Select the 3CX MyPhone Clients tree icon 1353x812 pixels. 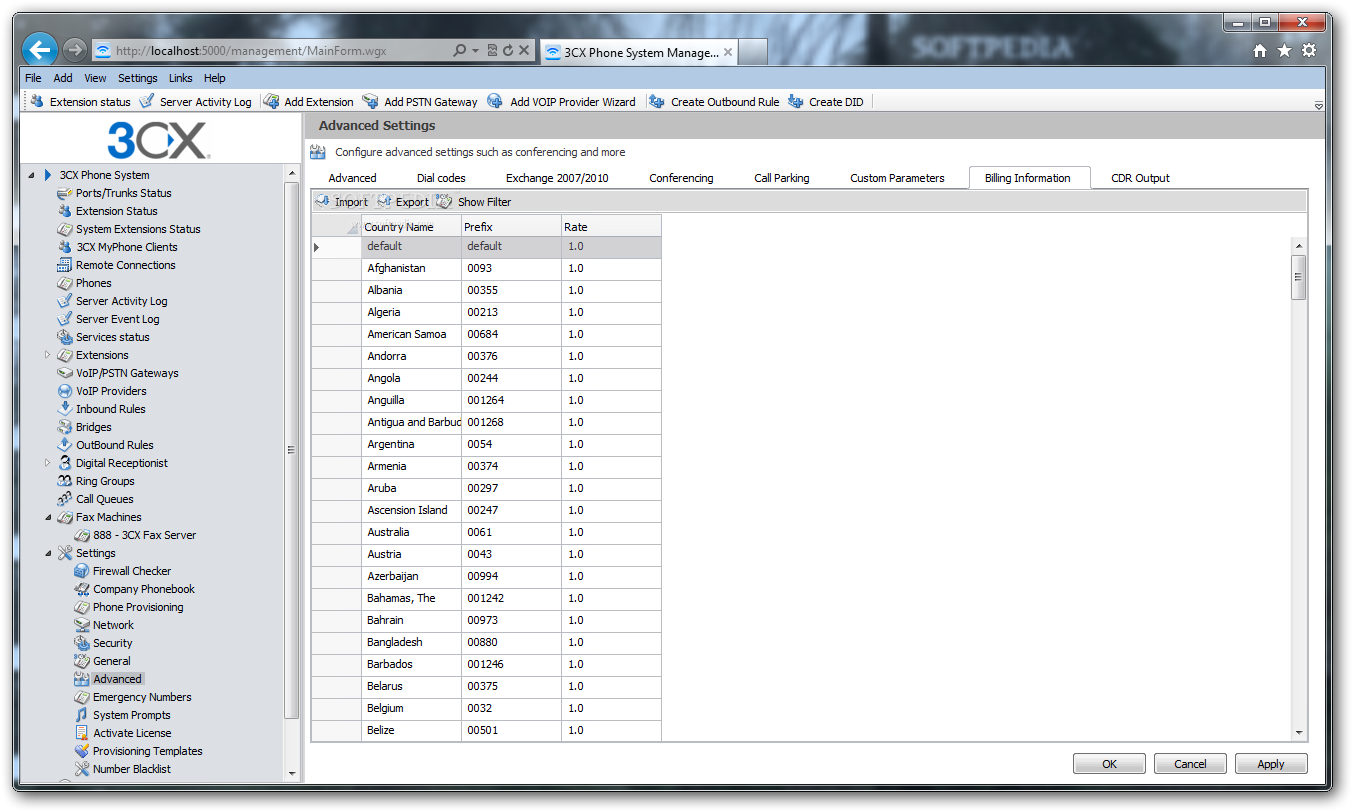click(x=65, y=247)
